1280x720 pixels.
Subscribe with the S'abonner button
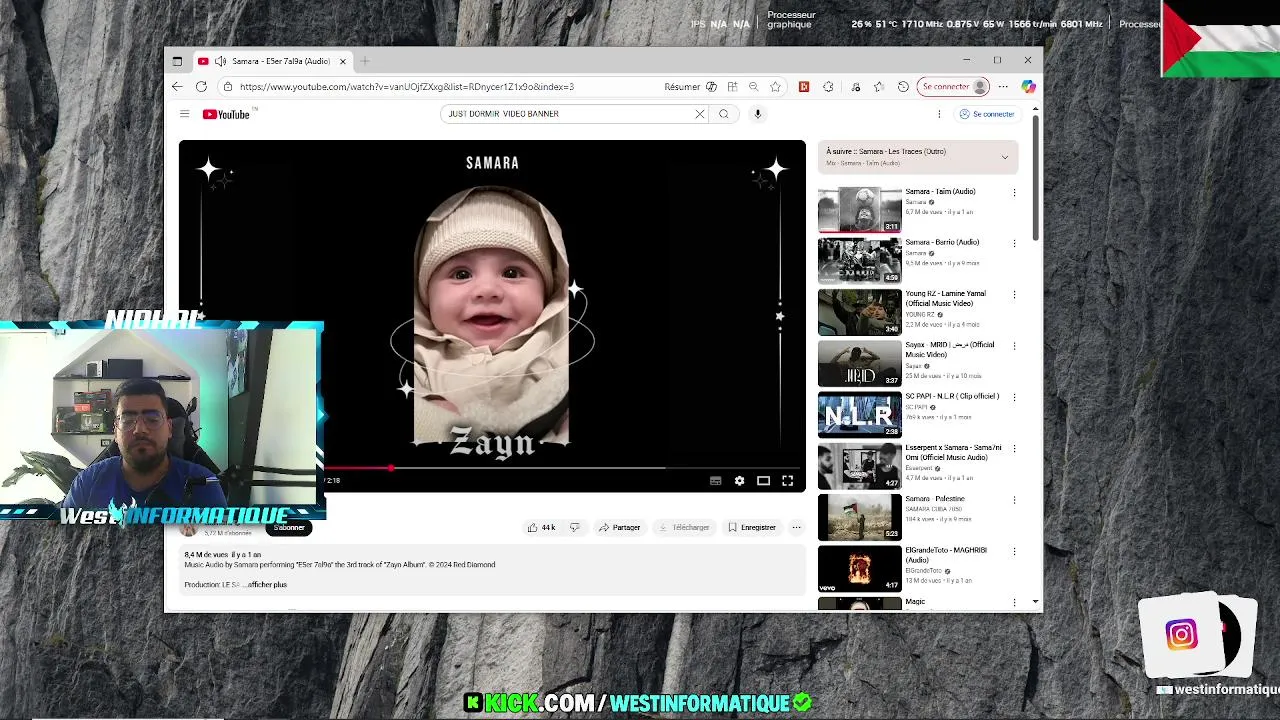point(289,528)
